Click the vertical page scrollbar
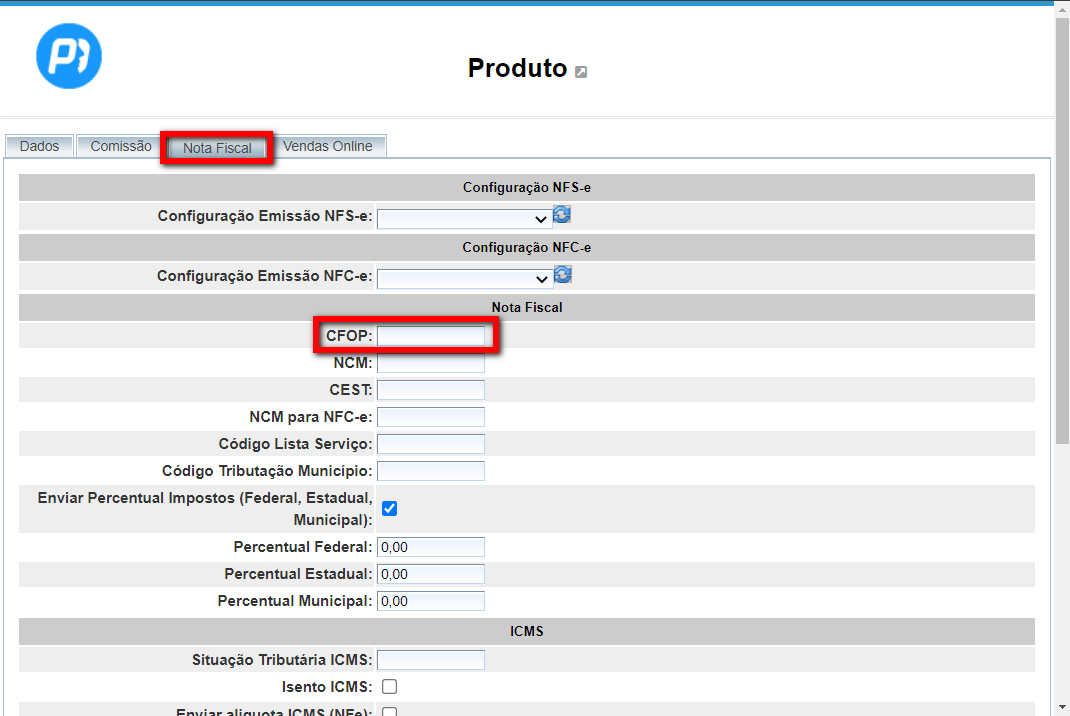 coord(1062,230)
